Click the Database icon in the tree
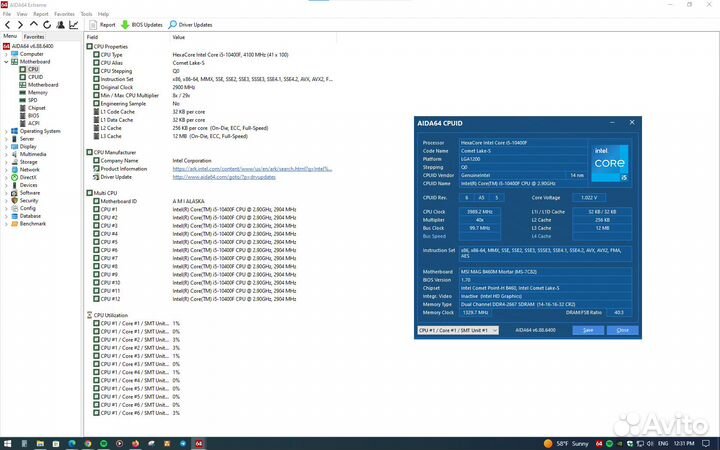The width and height of the screenshot is (720, 450). click(x=14, y=216)
